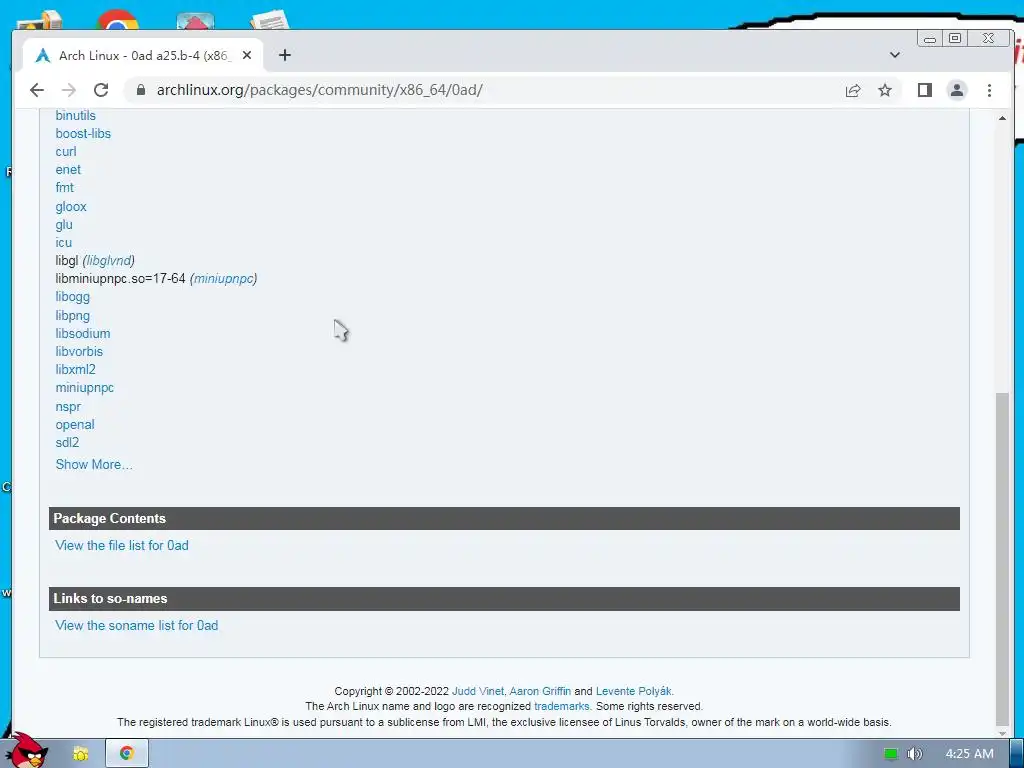Open the Aaron Griffin footer link

[x=540, y=691]
